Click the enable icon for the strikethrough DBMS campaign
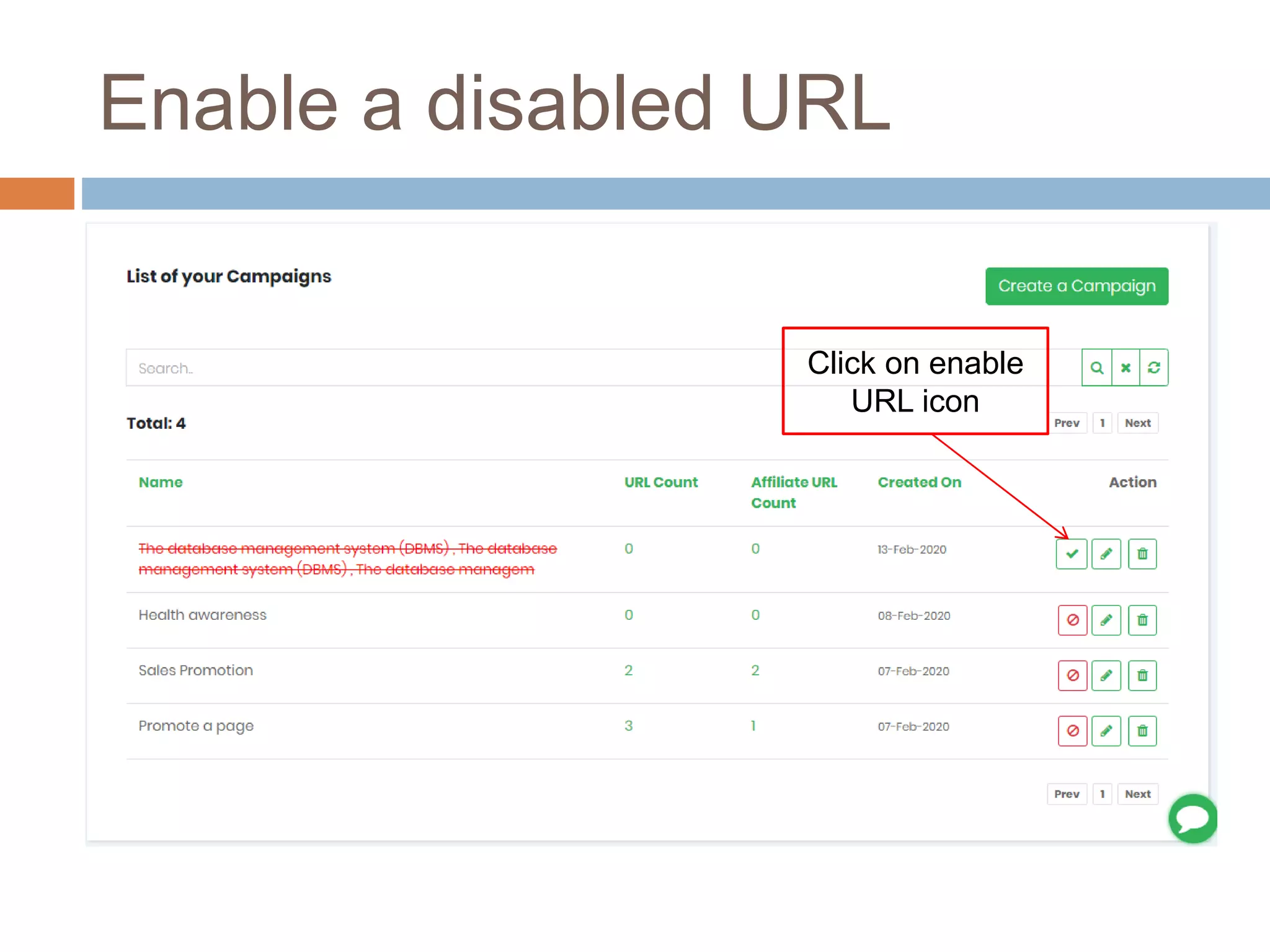 (x=1072, y=553)
